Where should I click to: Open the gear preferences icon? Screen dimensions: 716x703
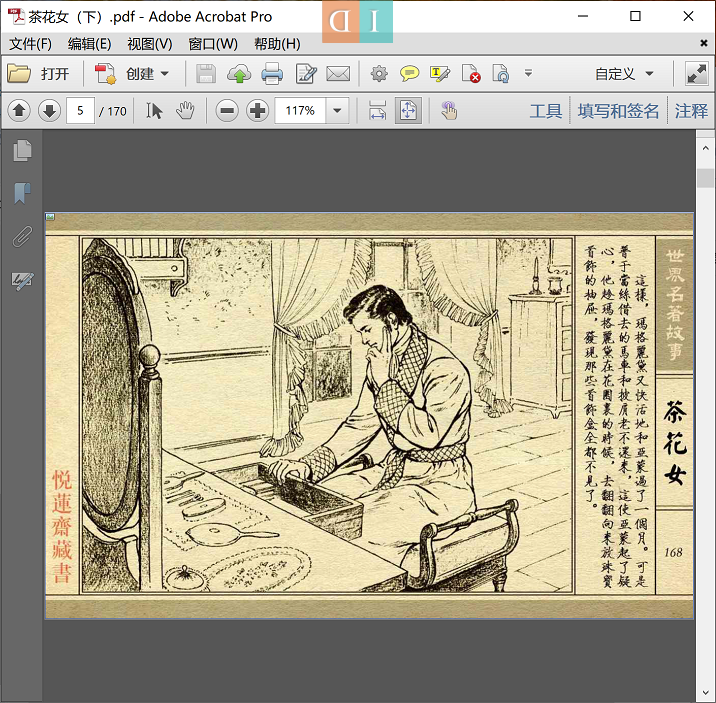click(379, 73)
